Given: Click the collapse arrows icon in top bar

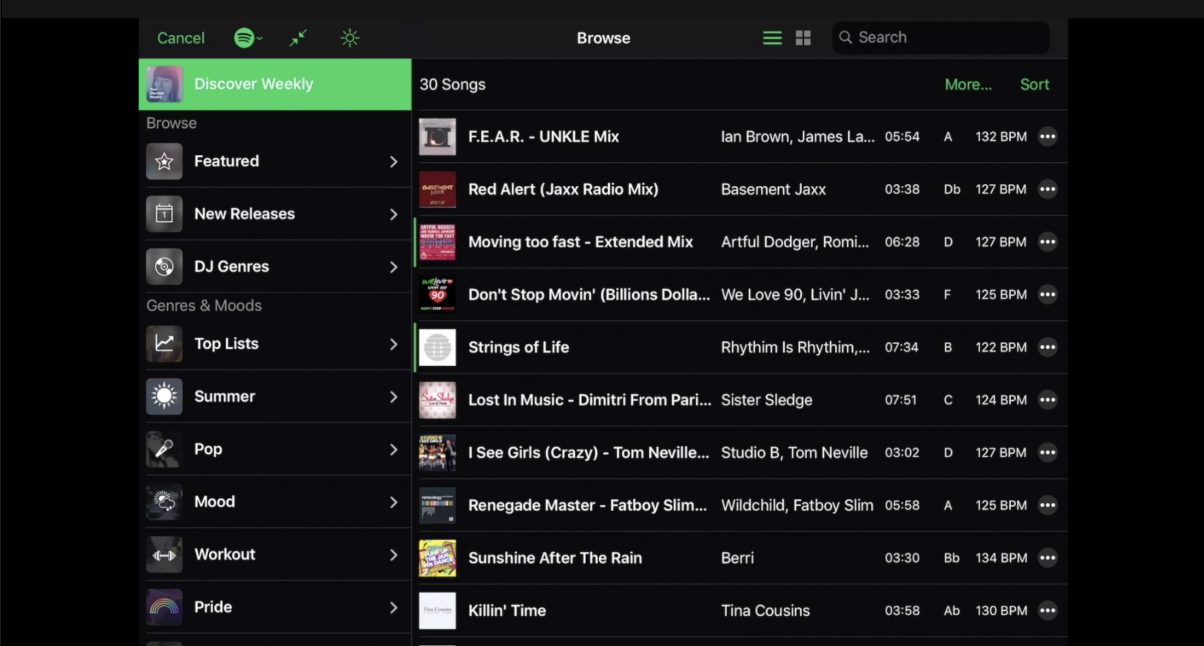Looking at the screenshot, I should pyautogui.click(x=298, y=38).
